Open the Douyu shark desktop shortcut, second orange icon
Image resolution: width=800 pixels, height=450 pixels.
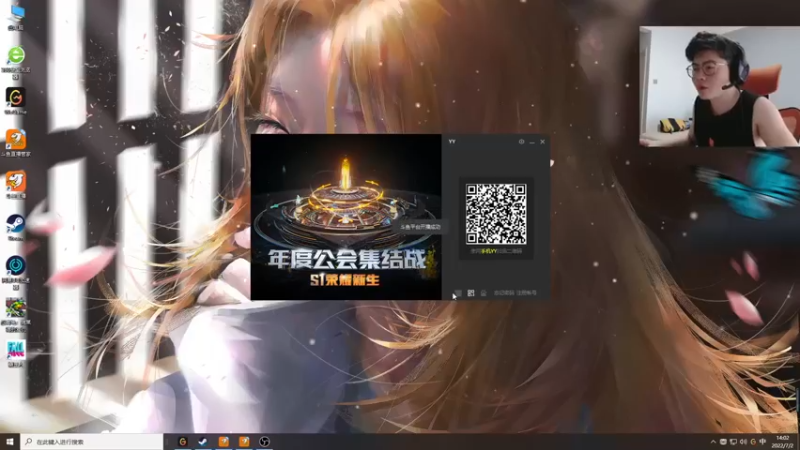[16, 185]
